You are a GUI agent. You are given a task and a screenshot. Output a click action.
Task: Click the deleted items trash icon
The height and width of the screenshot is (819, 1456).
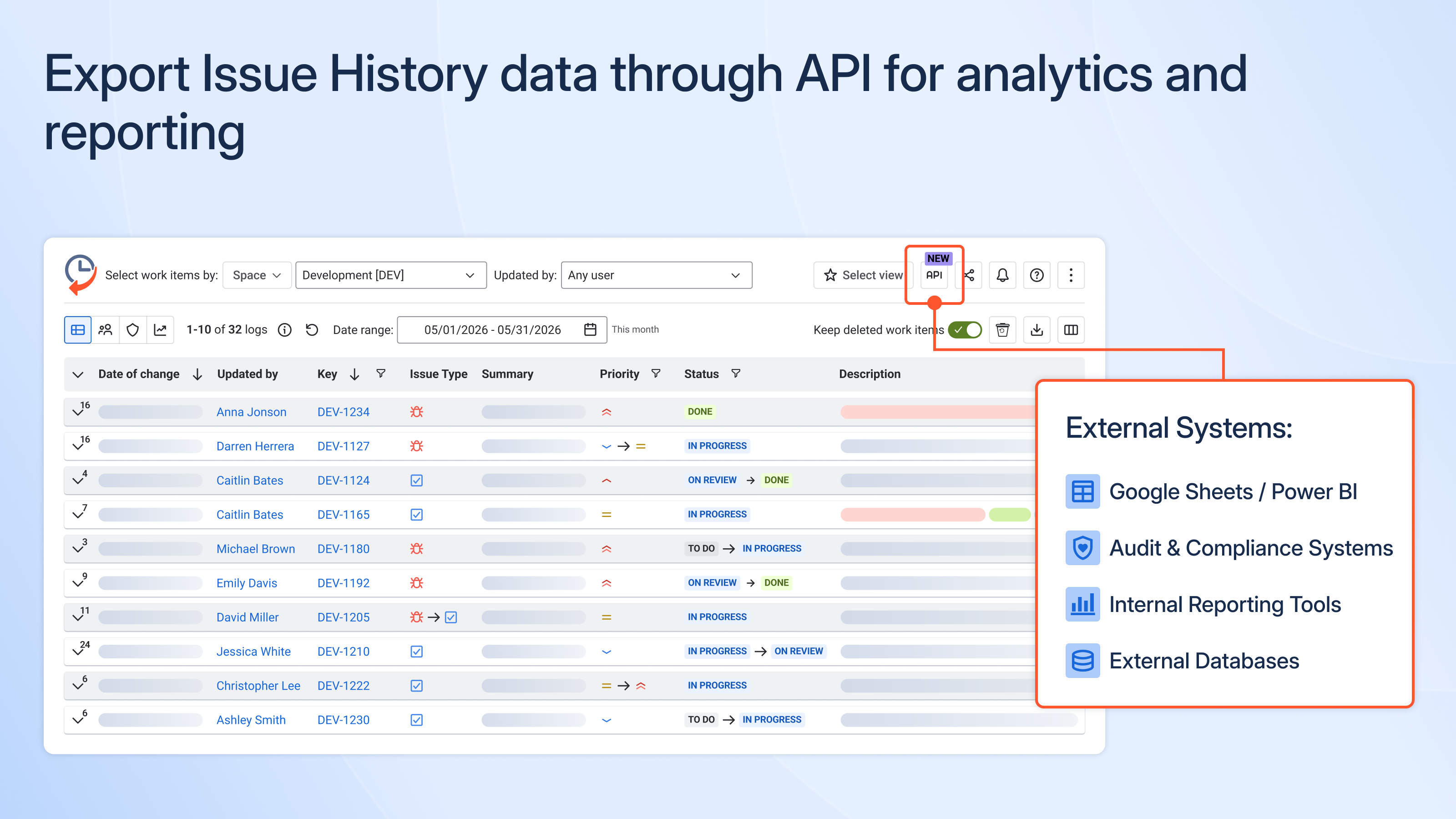click(1003, 329)
